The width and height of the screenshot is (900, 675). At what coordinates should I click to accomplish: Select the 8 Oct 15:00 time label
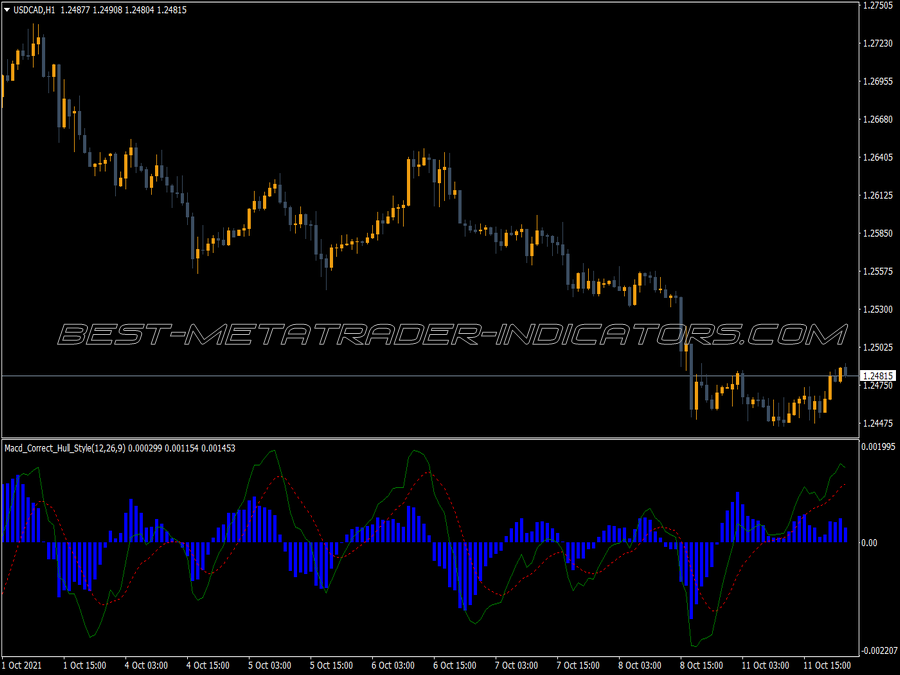click(701, 665)
